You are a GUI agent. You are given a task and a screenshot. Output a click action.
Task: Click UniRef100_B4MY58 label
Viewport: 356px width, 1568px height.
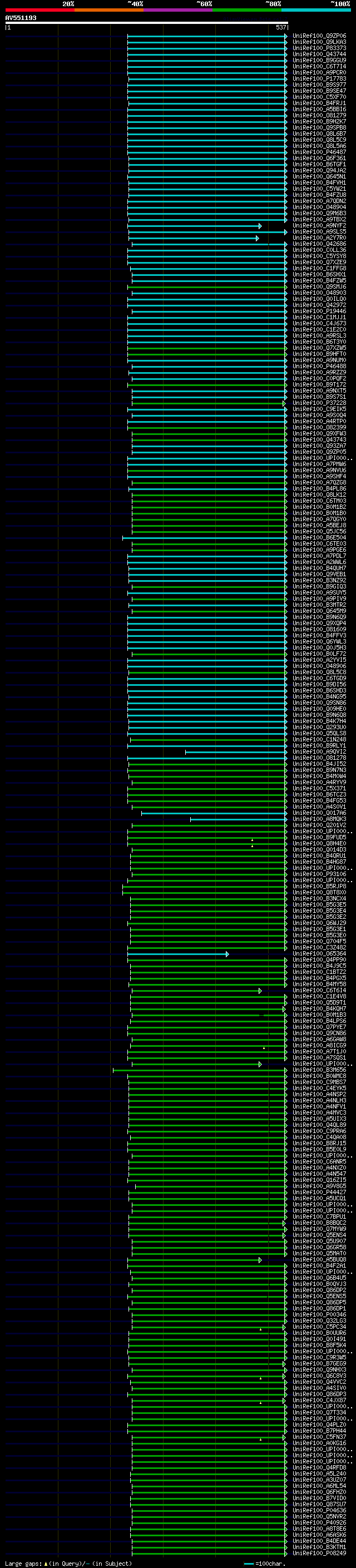tap(319, 983)
